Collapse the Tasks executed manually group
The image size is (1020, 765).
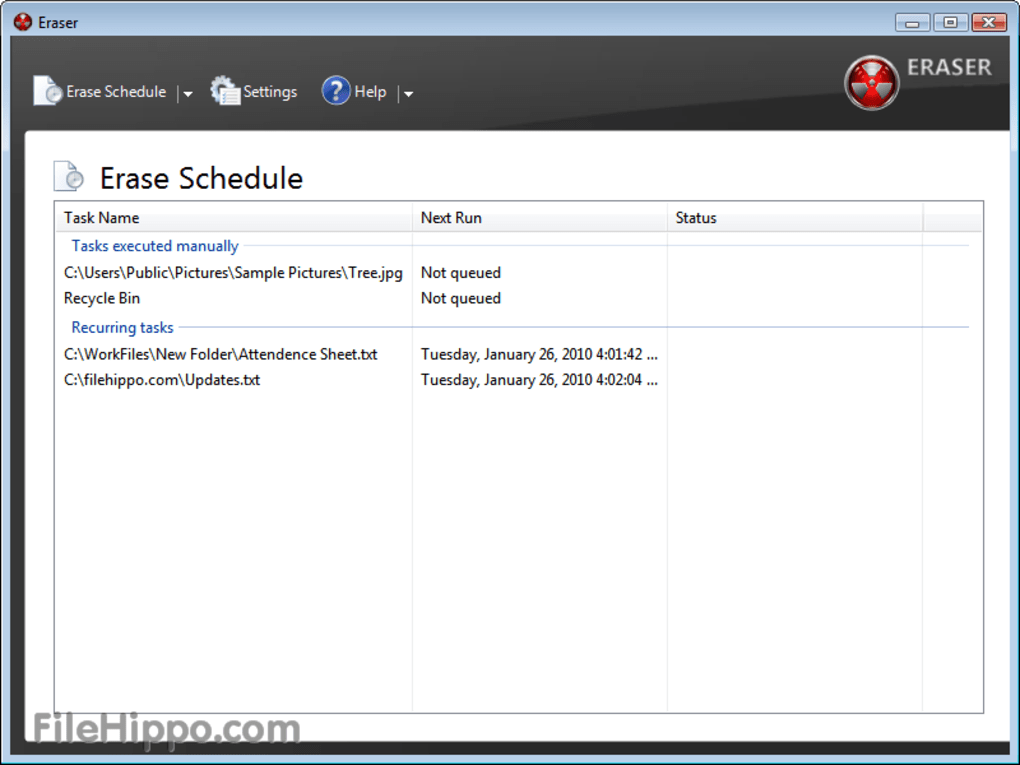(155, 246)
